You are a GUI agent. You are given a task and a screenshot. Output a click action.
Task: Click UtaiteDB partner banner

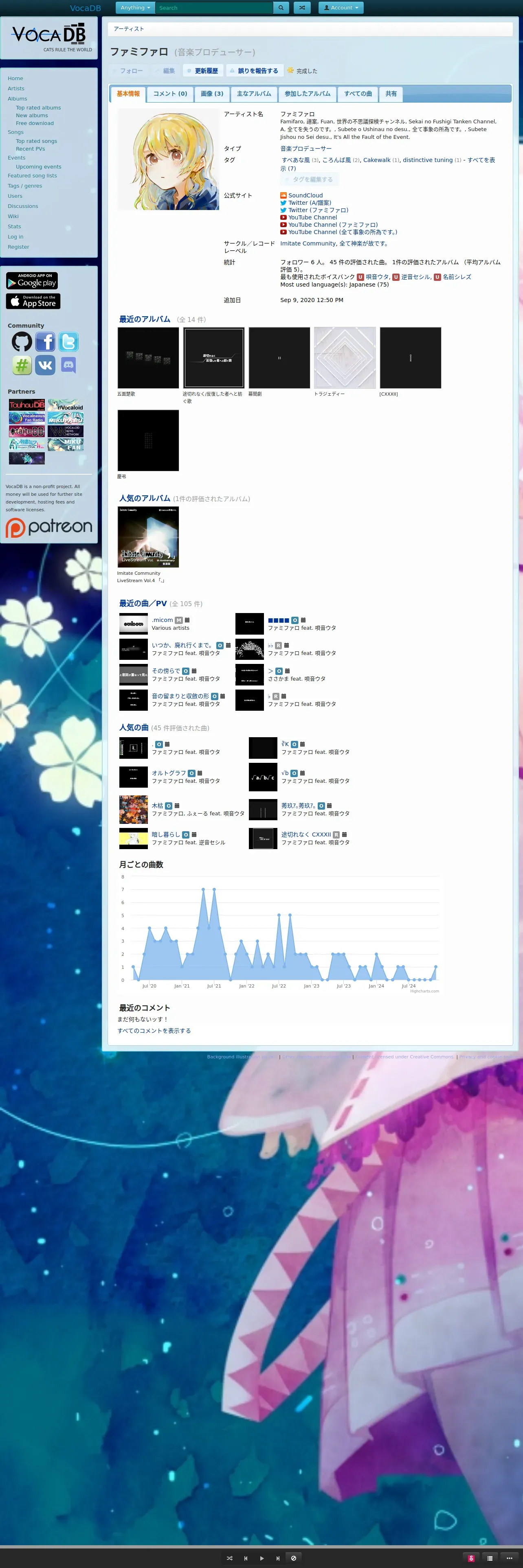pyautogui.click(x=27, y=431)
